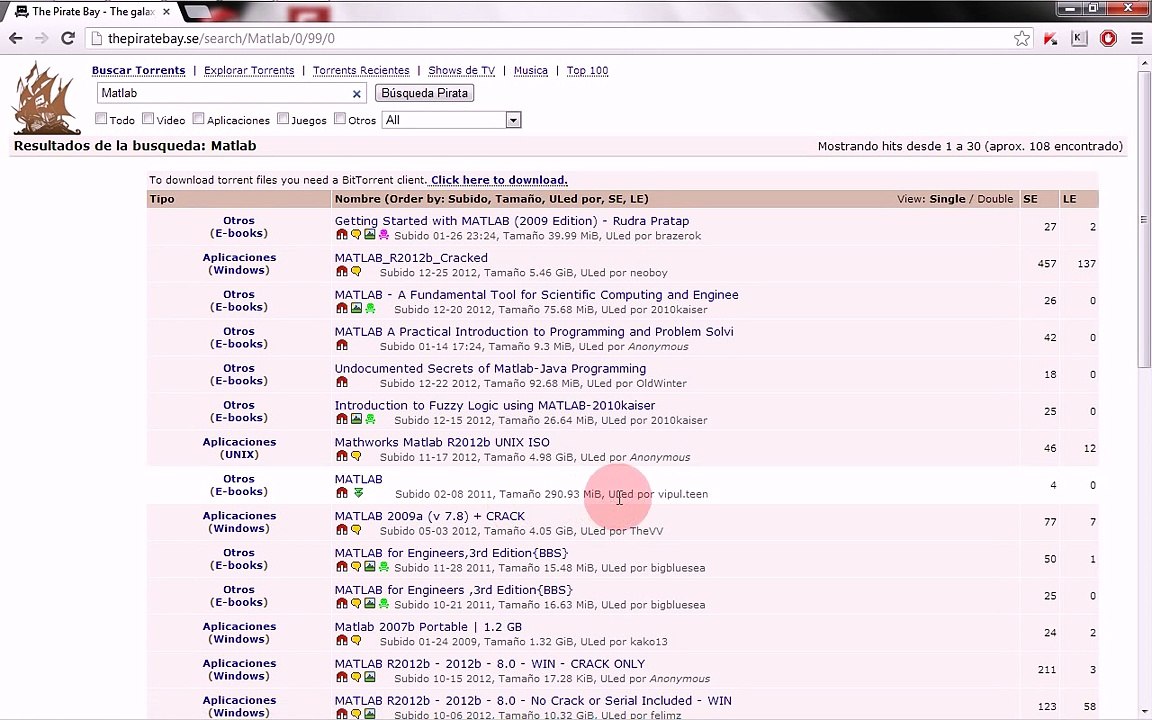Close The Pirate Bay tab
The image size is (1152, 720).
pos(166,12)
